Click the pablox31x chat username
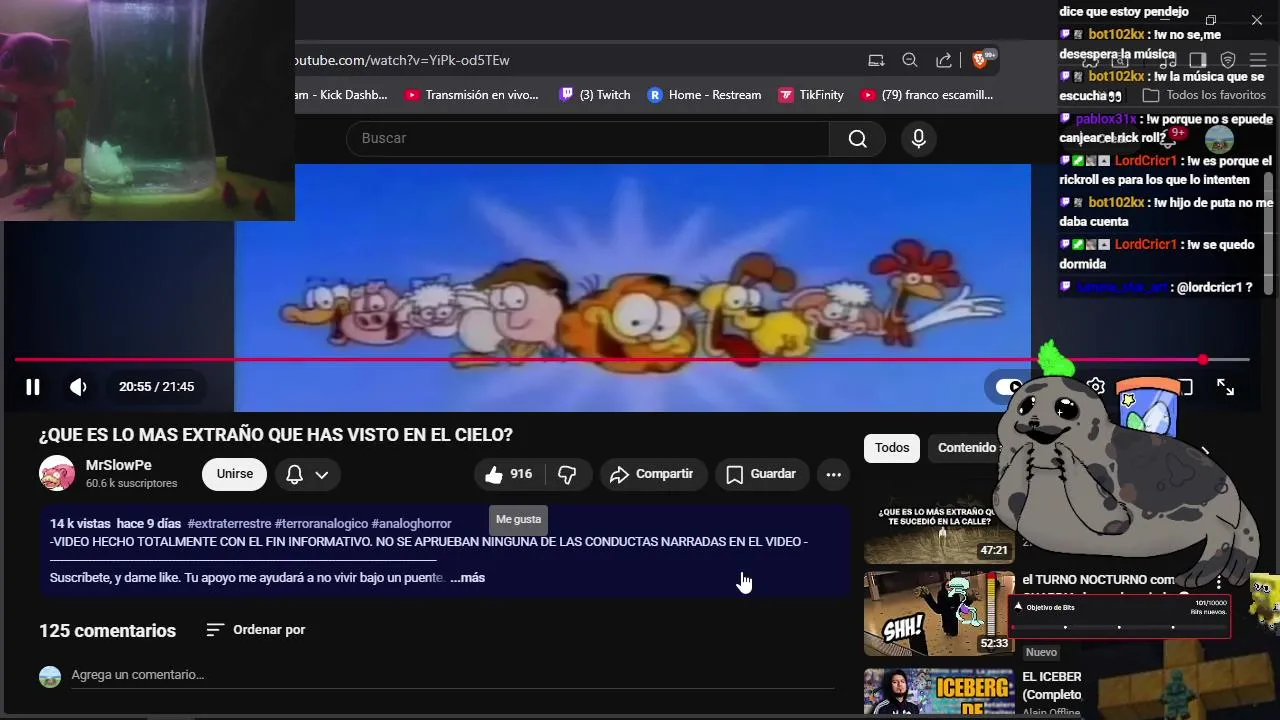This screenshot has height=720, width=1280. 1106,119
